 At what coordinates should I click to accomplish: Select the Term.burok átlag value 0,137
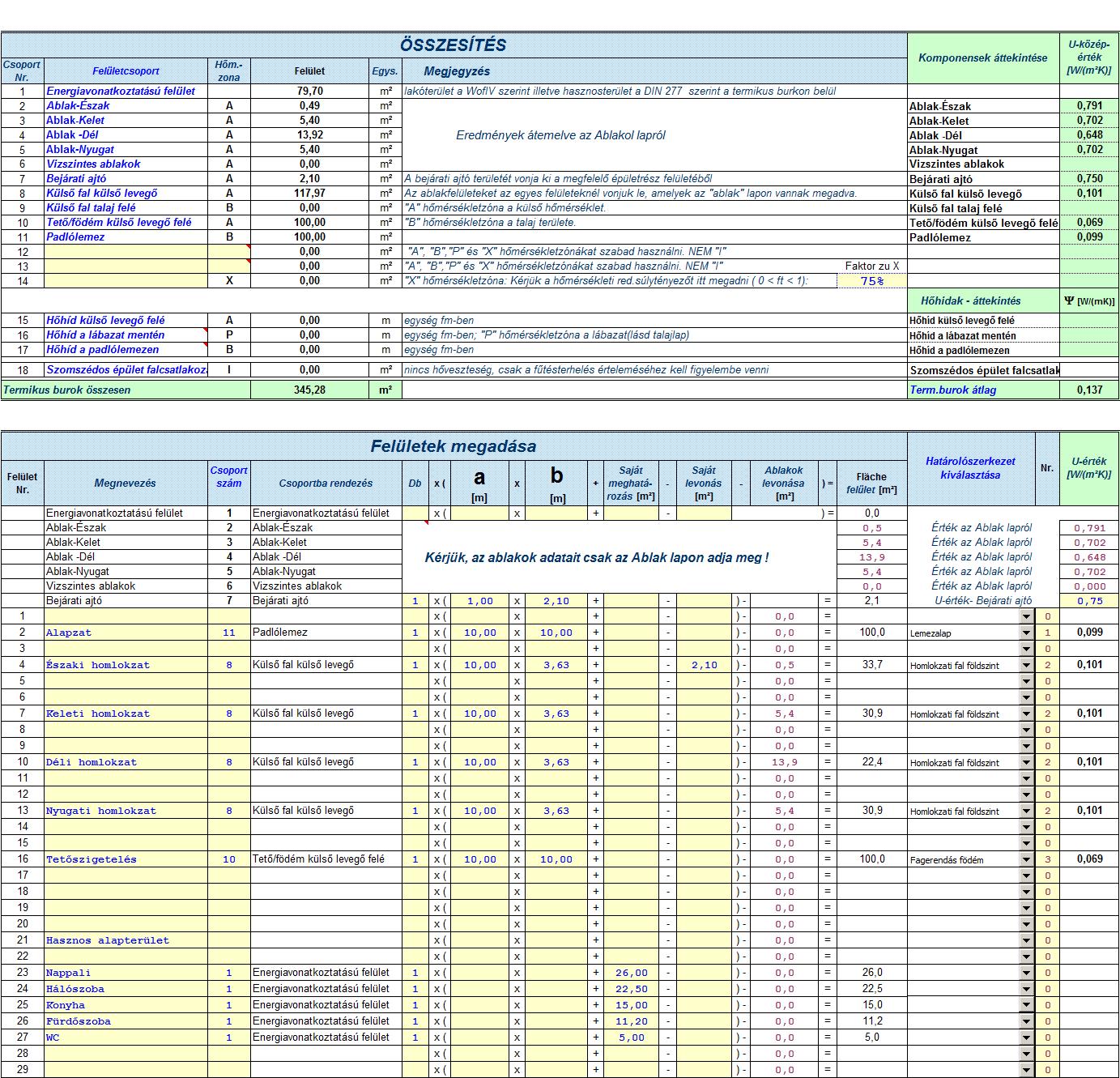[1089, 390]
